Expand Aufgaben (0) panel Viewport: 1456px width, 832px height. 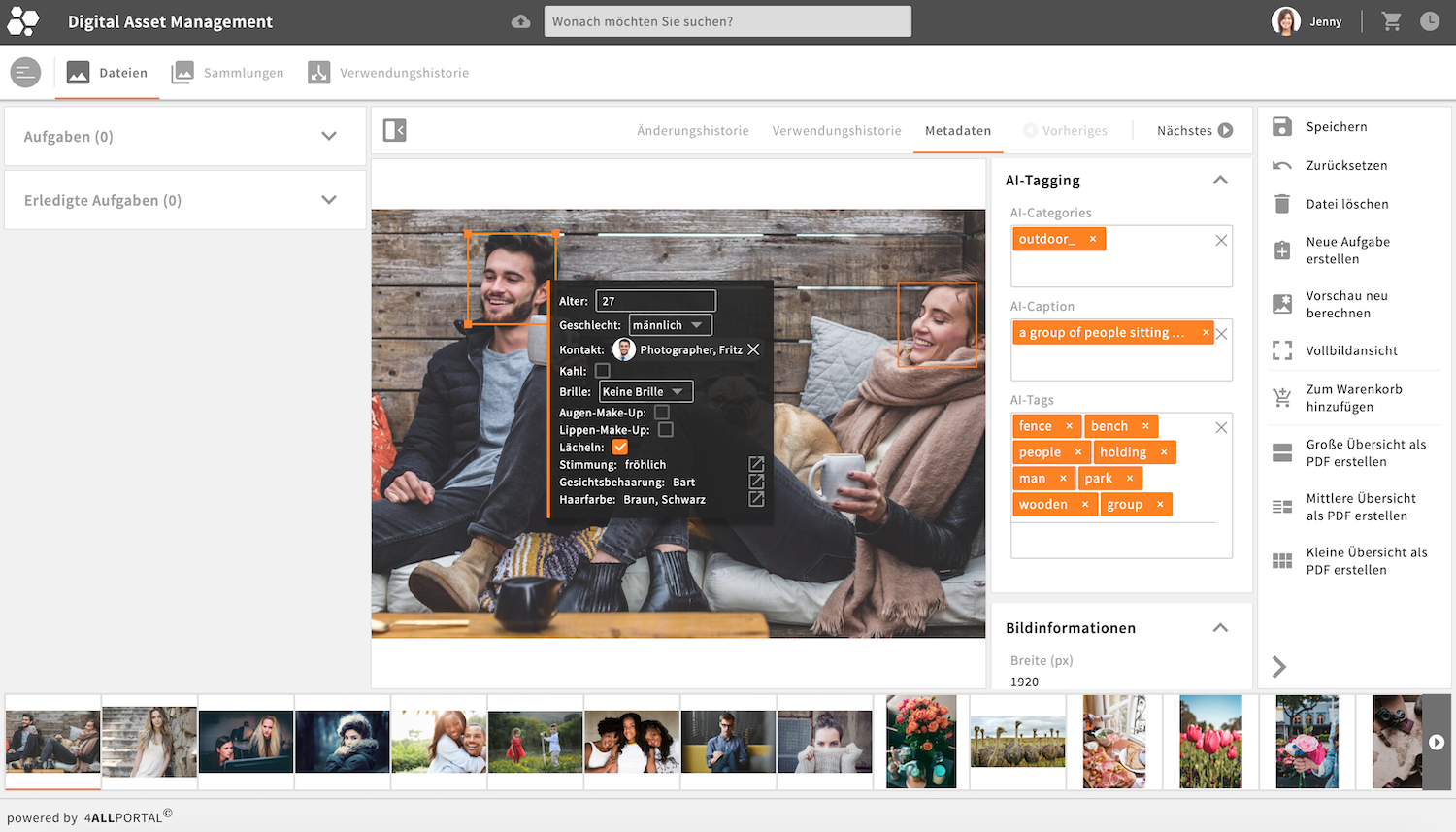[329, 136]
